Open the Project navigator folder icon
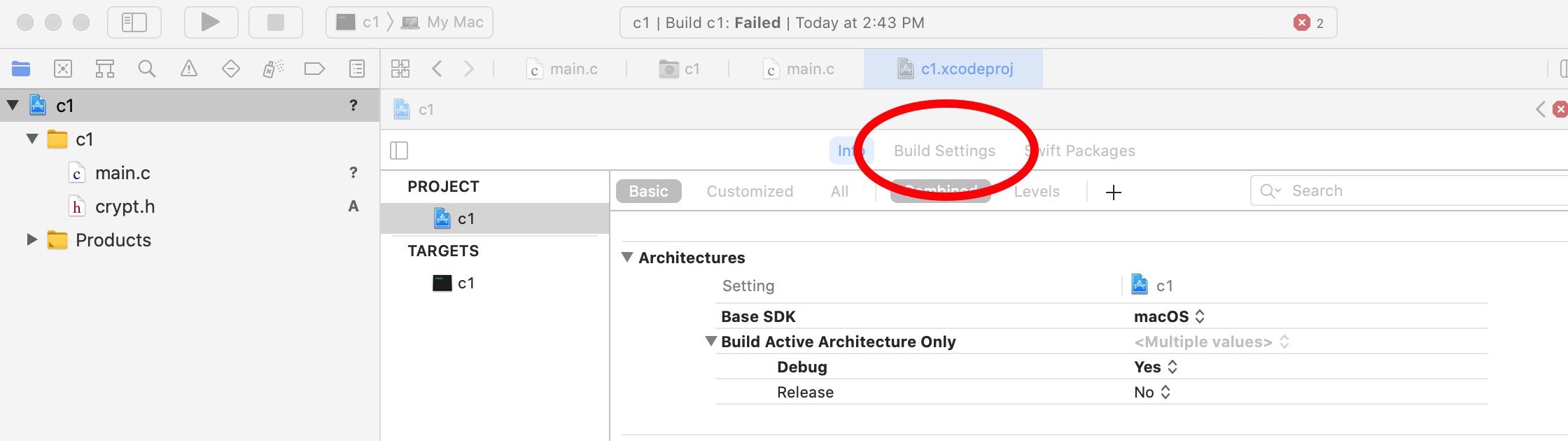This screenshot has width=1568, height=441. tap(21, 69)
